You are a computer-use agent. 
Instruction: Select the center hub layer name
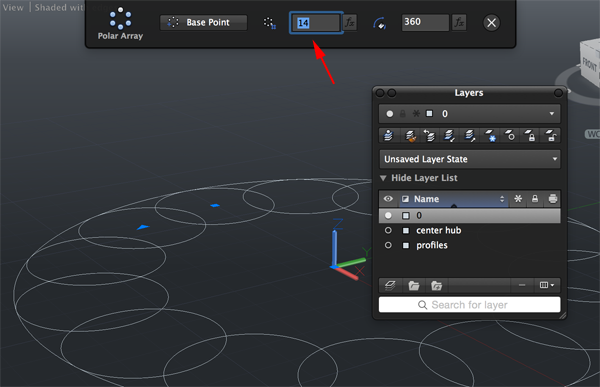tap(439, 230)
